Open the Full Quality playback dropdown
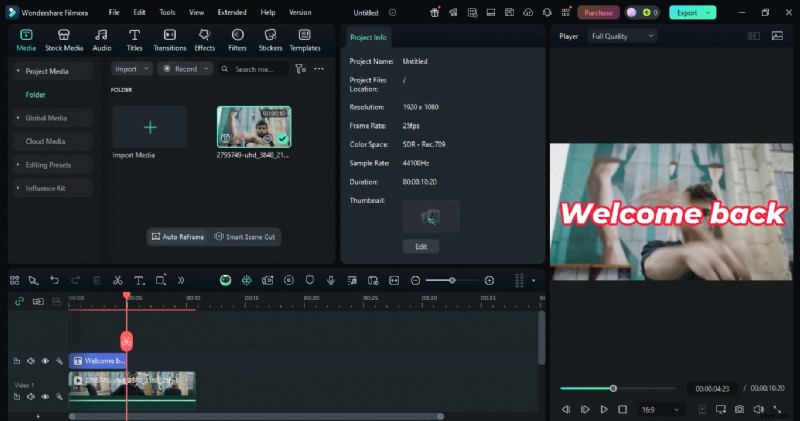The image size is (800, 421). pos(621,36)
